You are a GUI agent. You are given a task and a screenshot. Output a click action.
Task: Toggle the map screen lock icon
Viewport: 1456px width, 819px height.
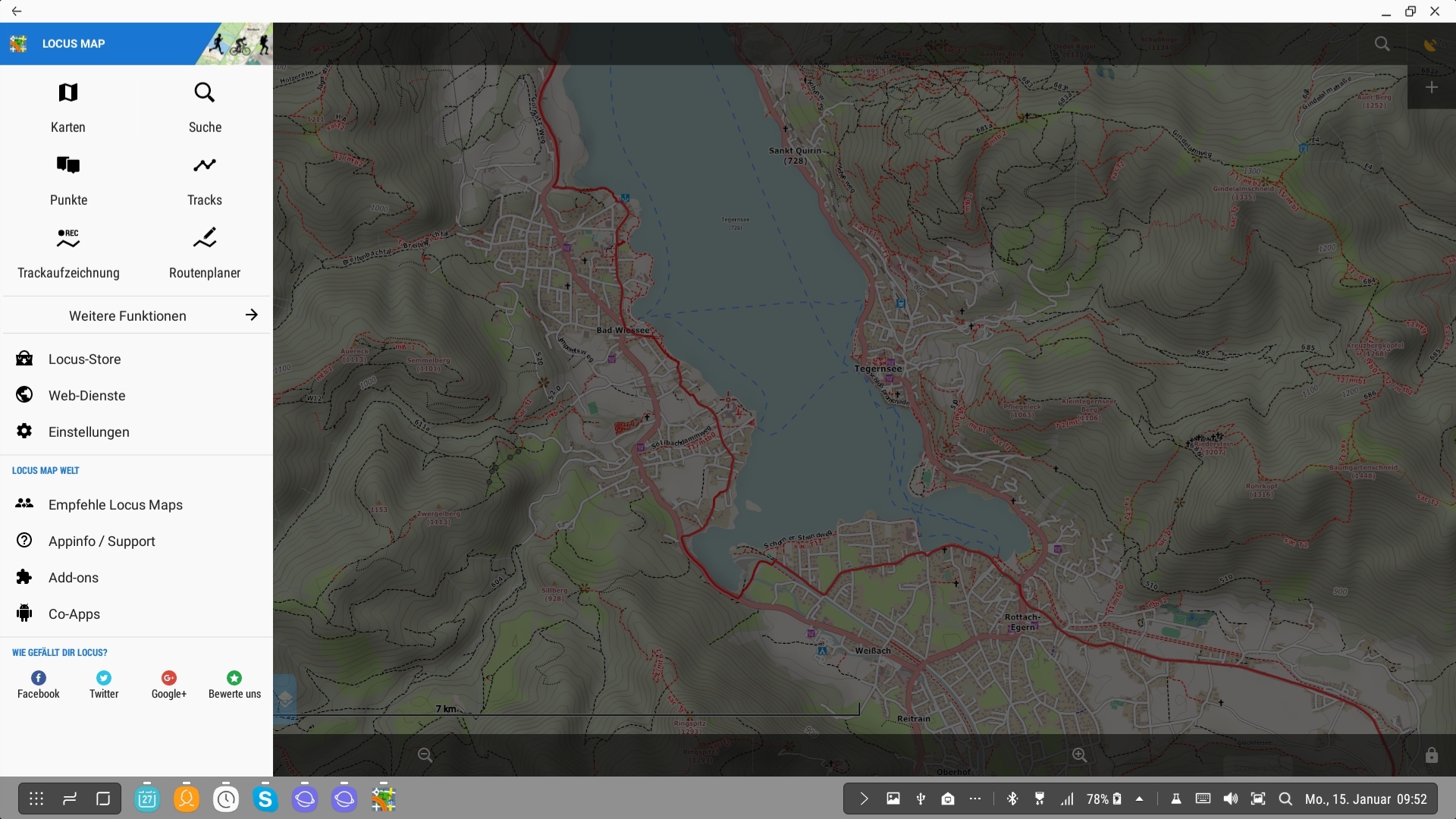click(x=1431, y=755)
